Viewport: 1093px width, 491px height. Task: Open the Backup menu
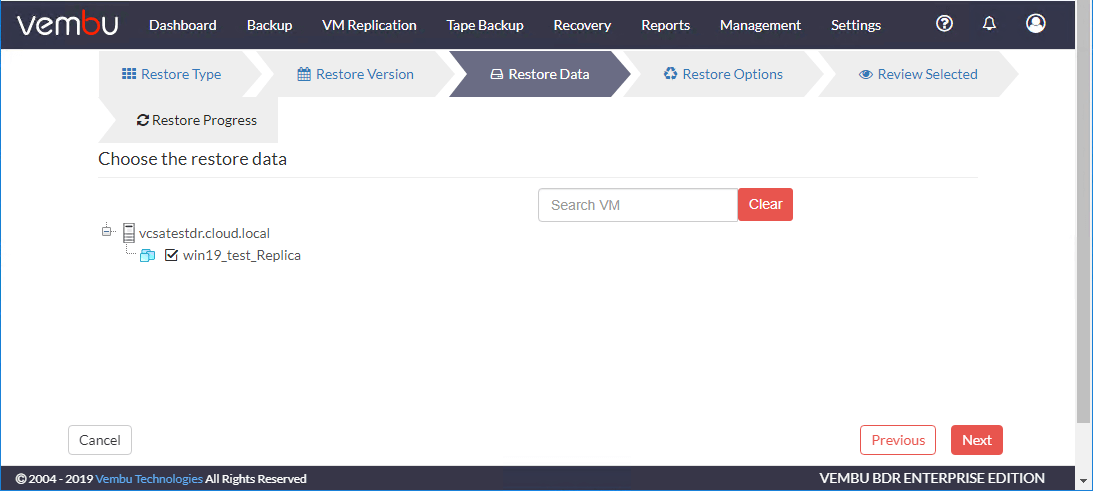click(x=270, y=25)
